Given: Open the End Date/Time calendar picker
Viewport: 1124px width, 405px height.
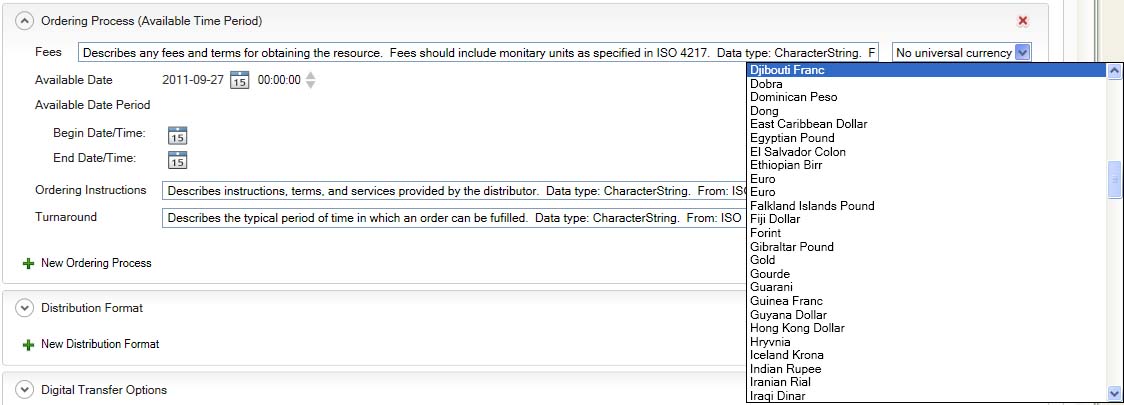Looking at the screenshot, I should coord(177,159).
